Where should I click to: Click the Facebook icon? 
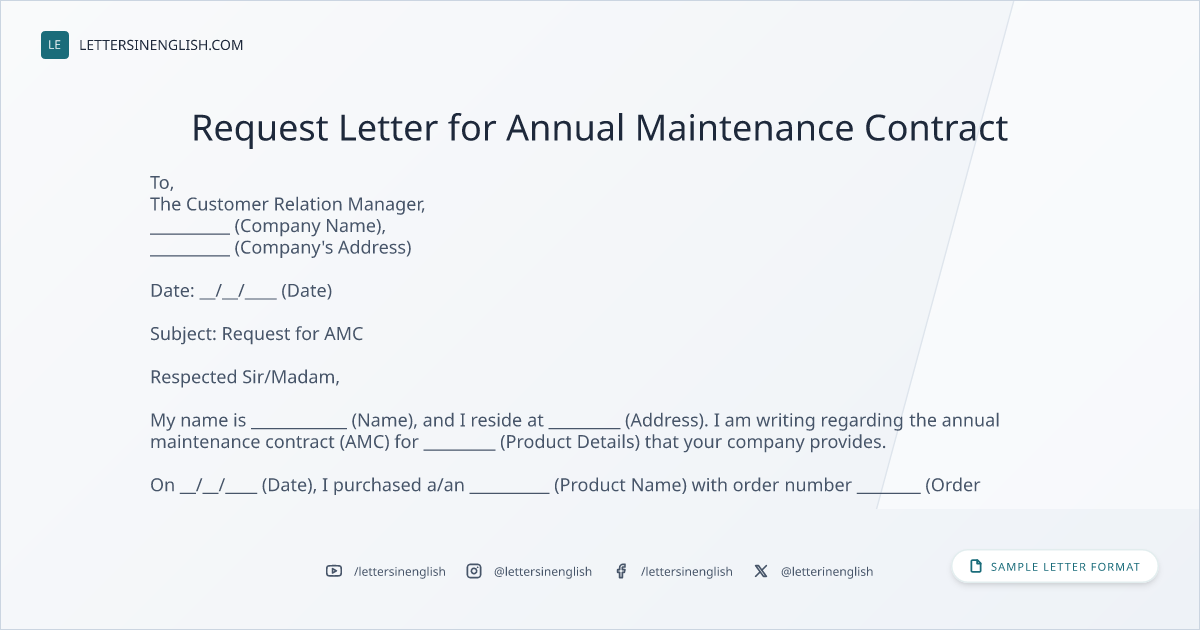[x=621, y=571]
